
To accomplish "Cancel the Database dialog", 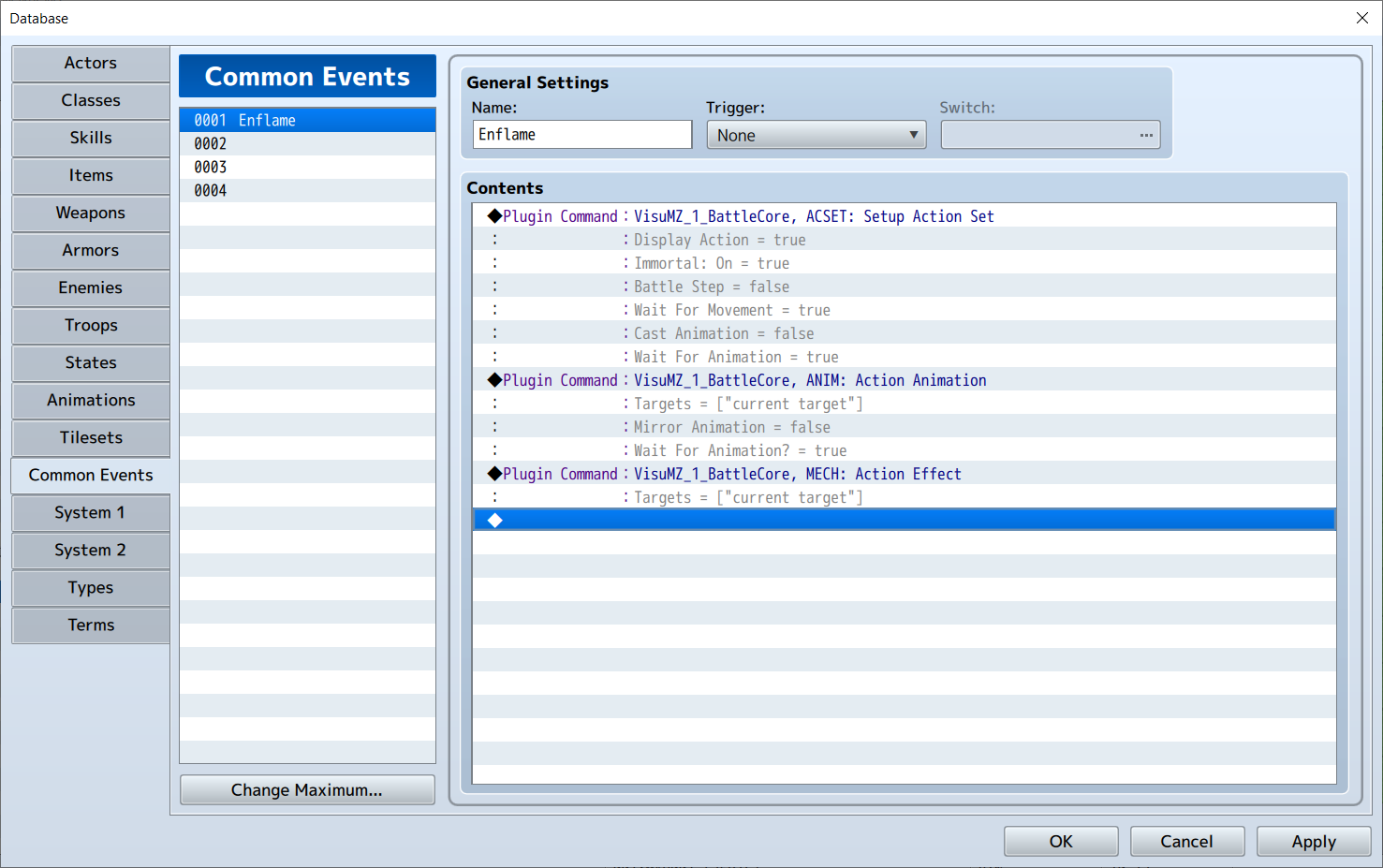I will click(1186, 841).
